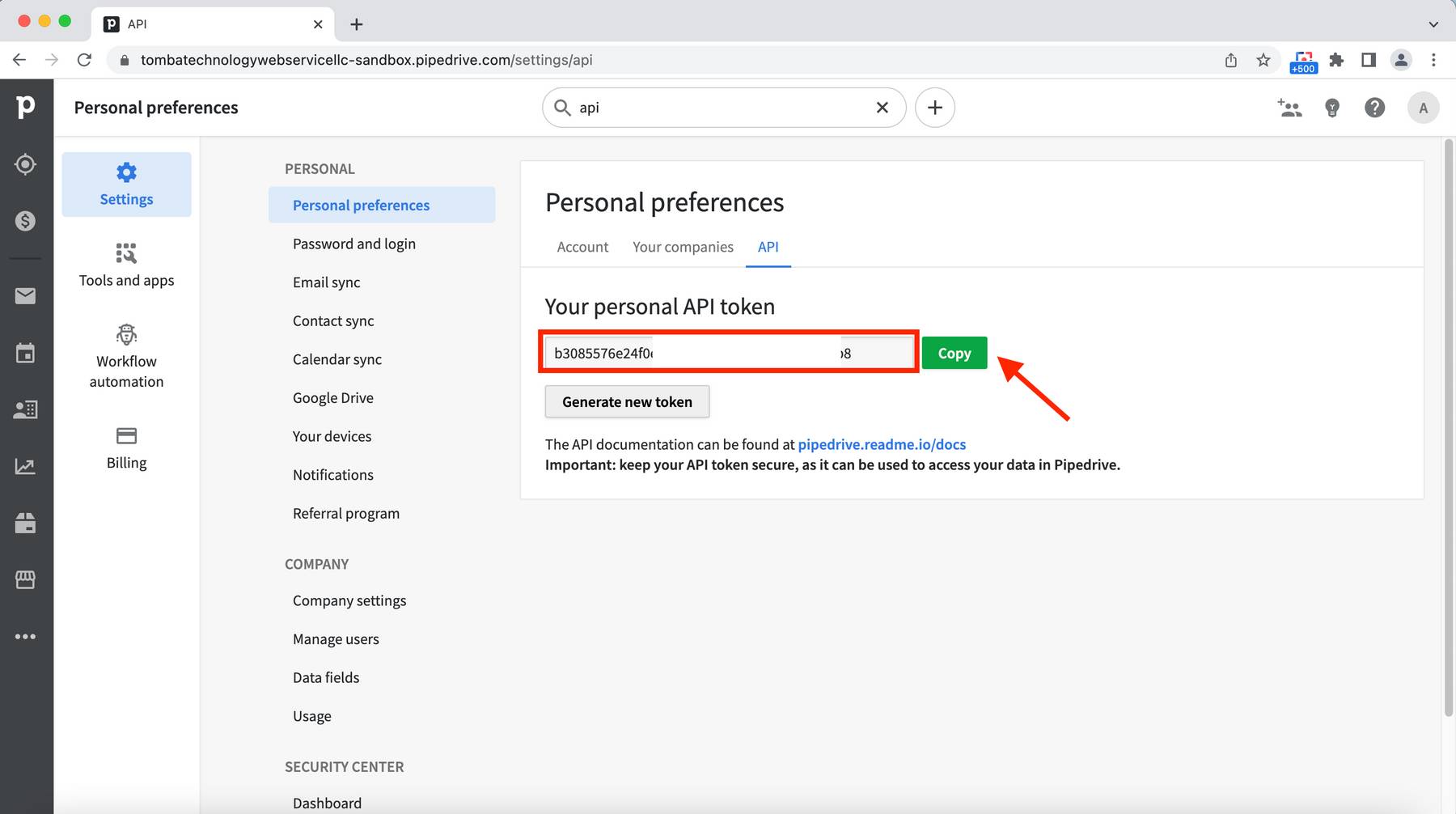Open Marketplace from the storefront sidebar icon

click(x=25, y=579)
